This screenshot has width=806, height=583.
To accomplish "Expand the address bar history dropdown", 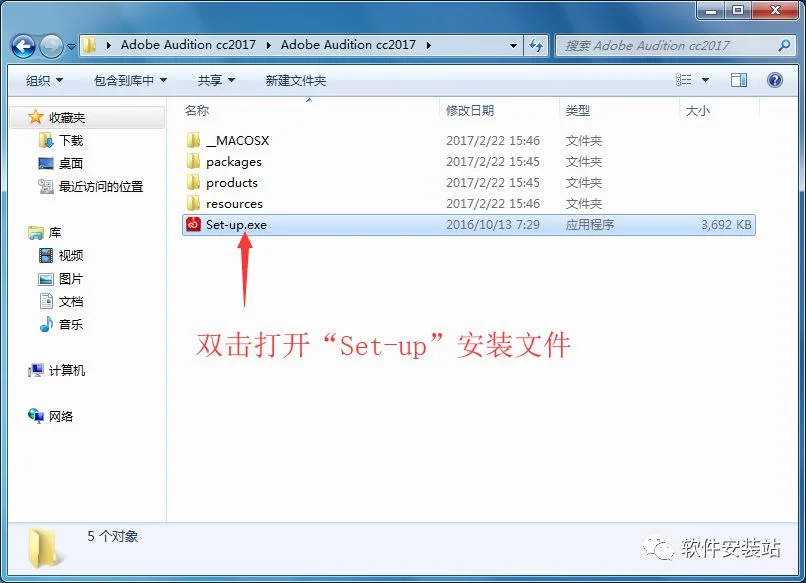I will click(x=513, y=45).
